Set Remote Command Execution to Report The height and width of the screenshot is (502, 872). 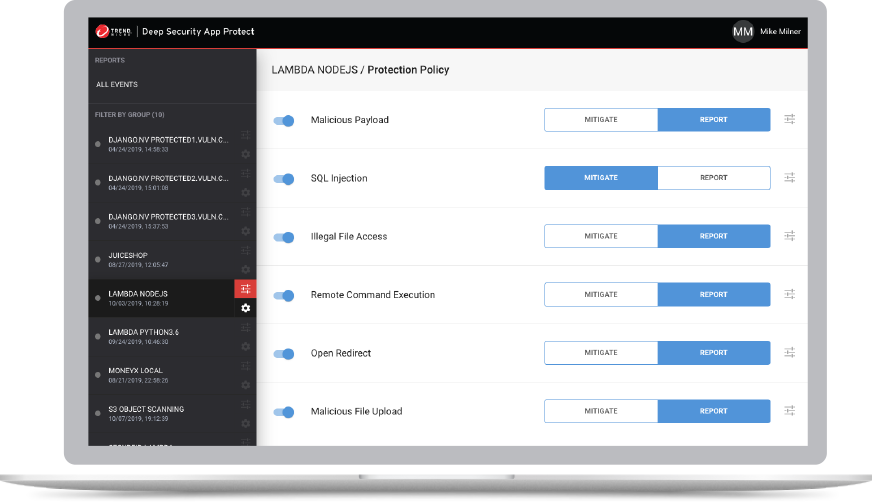click(714, 295)
